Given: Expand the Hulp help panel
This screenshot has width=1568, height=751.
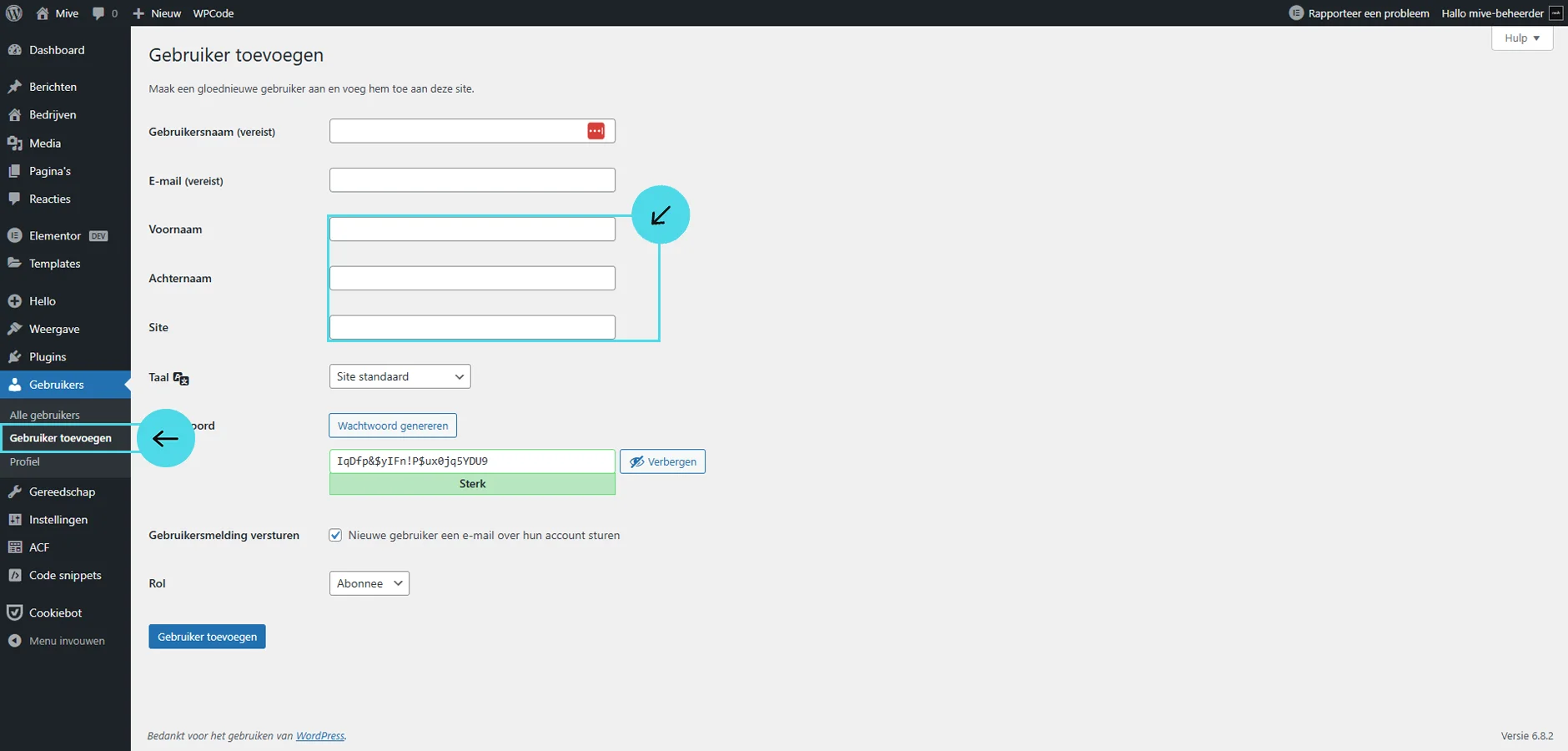Looking at the screenshot, I should click(1521, 38).
